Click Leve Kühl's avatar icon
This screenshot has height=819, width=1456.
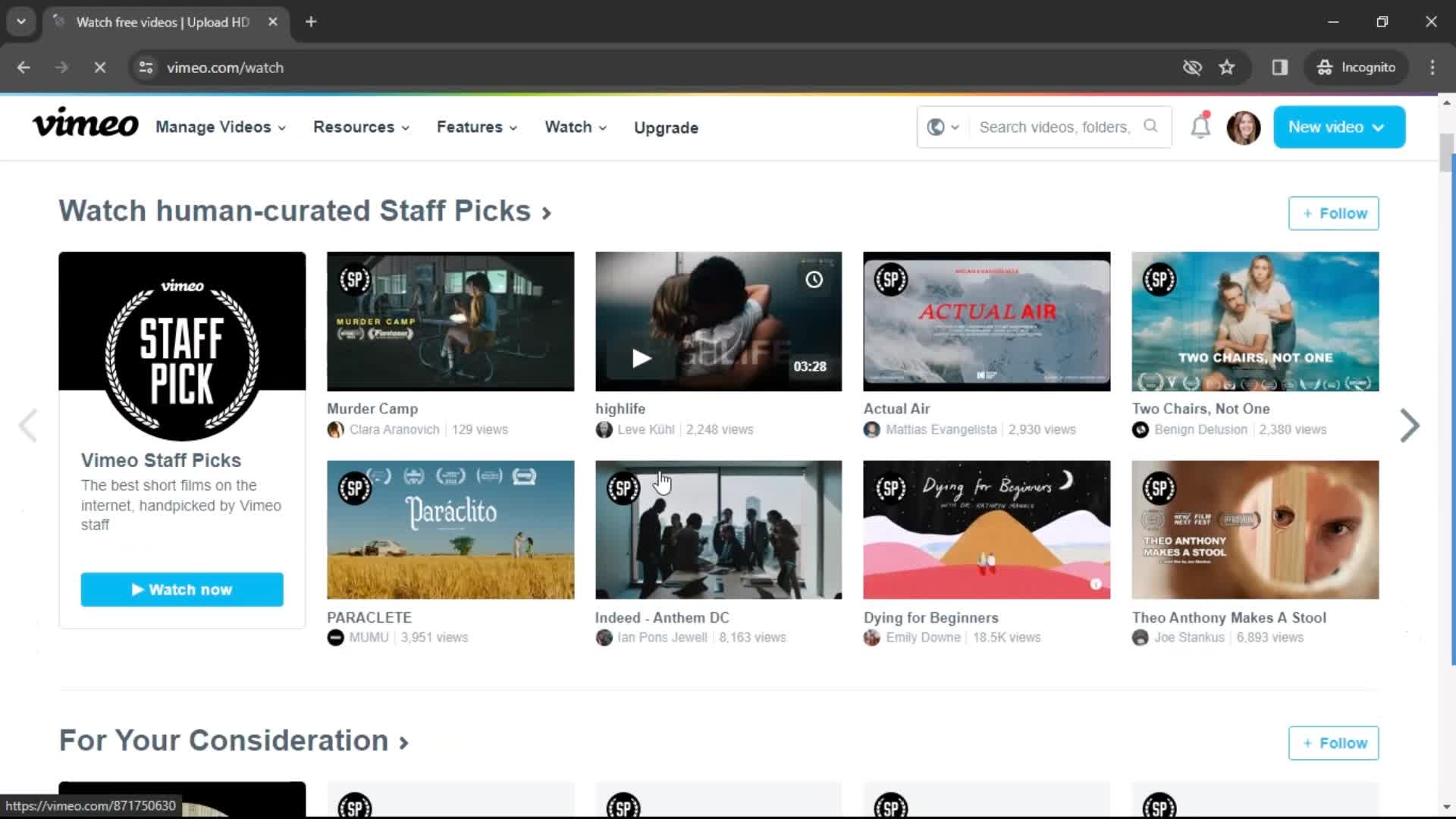[604, 430]
